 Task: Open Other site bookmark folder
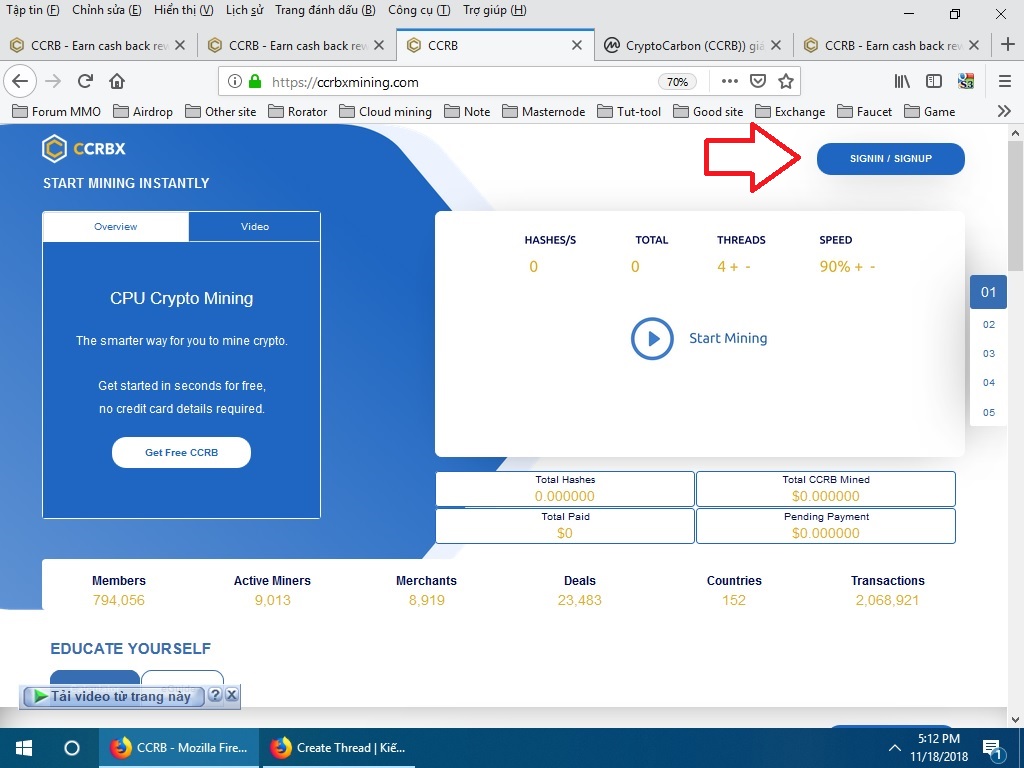[221, 112]
